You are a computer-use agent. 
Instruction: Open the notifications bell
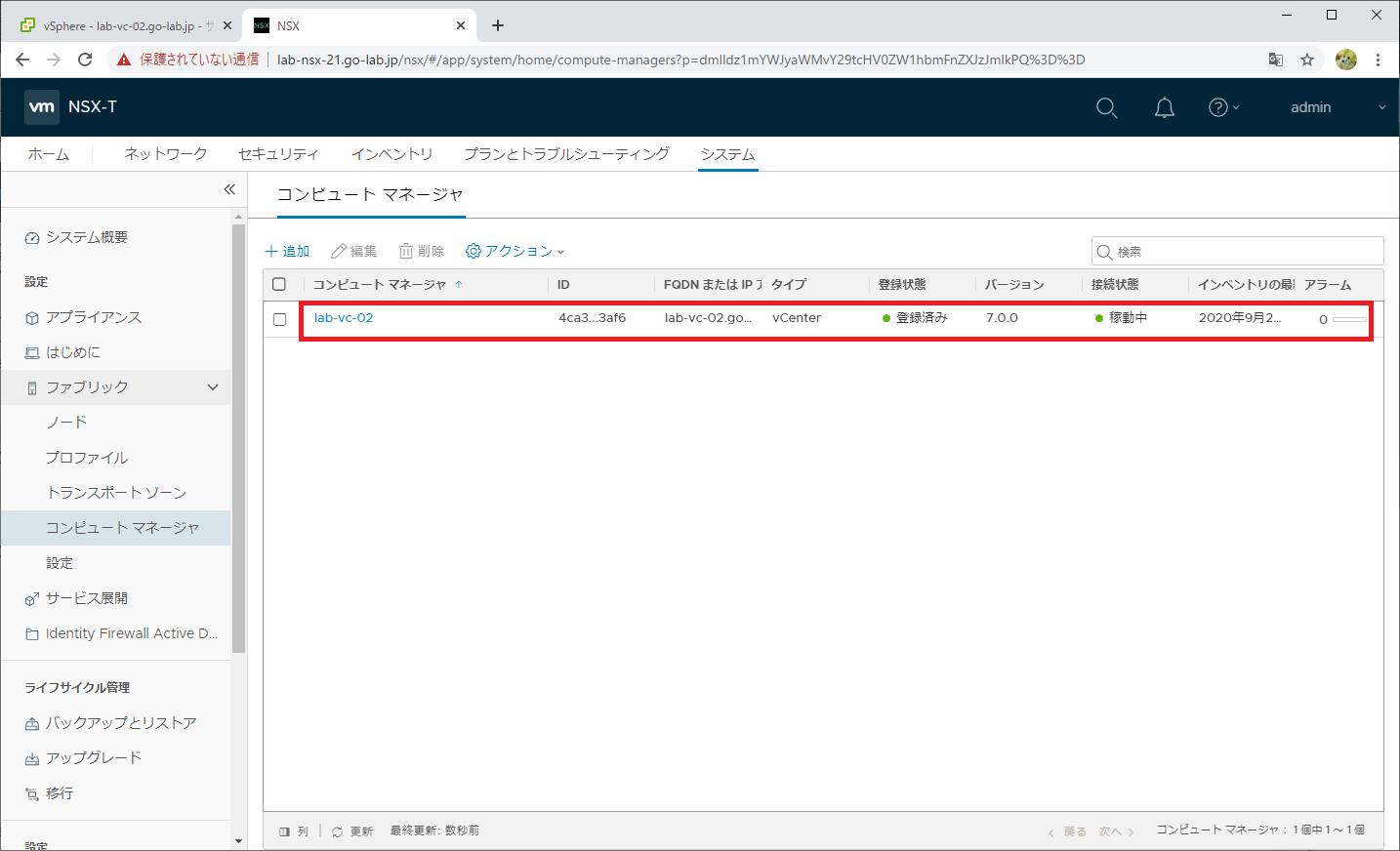(1164, 107)
